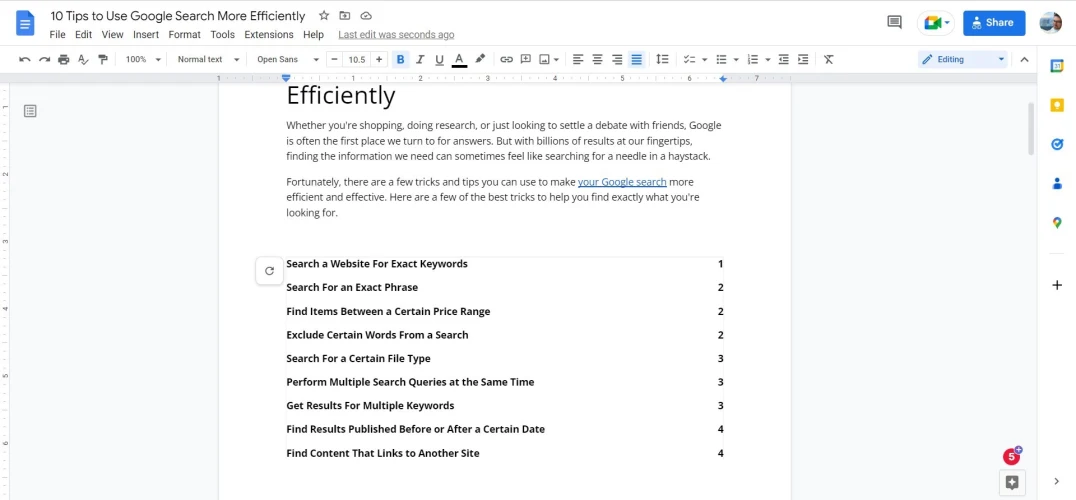Click the update table of contents icon
The height and width of the screenshot is (500, 1076).
point(269,270)
